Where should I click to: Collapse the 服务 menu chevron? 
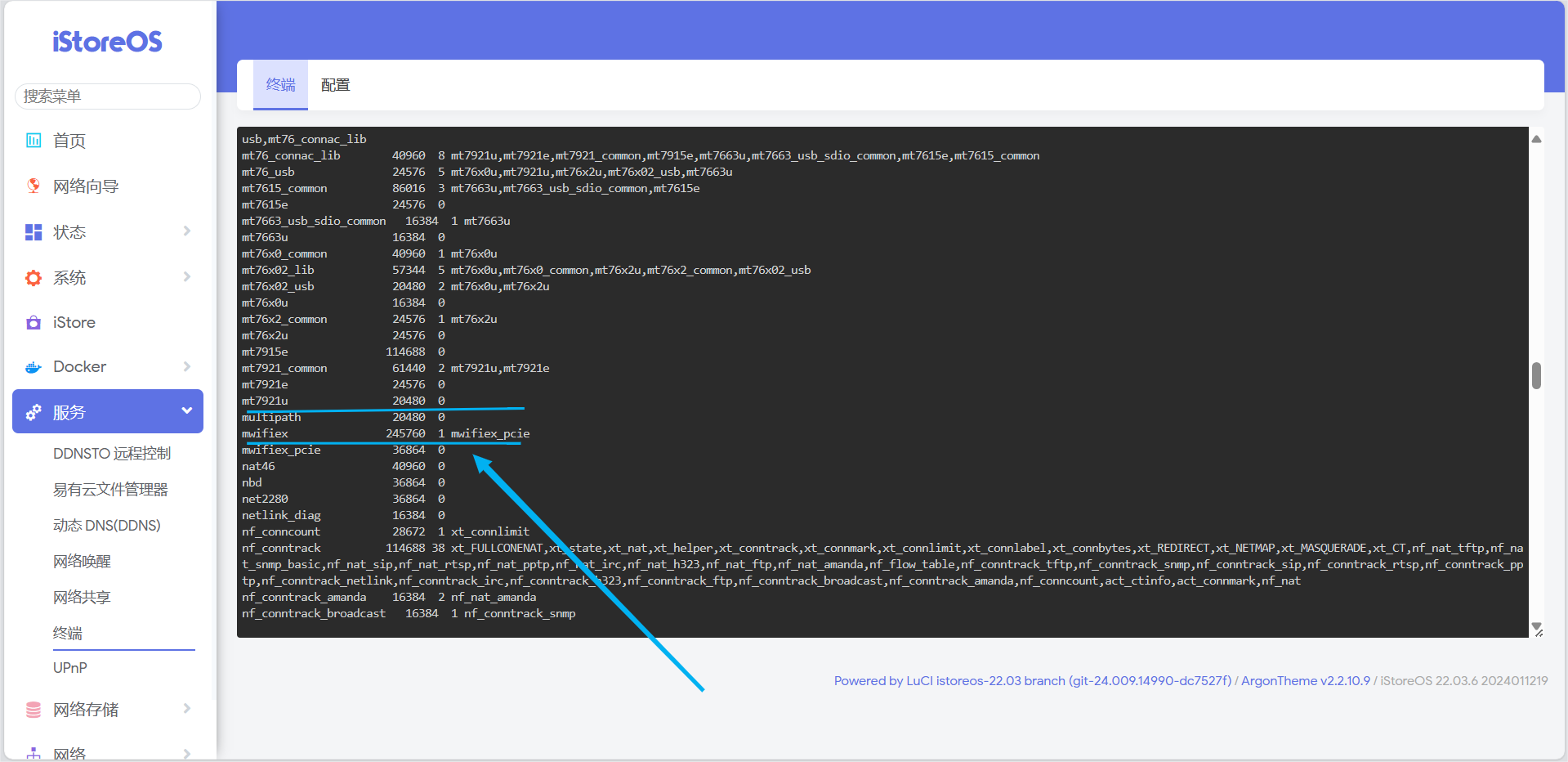[x=187, y=411]
